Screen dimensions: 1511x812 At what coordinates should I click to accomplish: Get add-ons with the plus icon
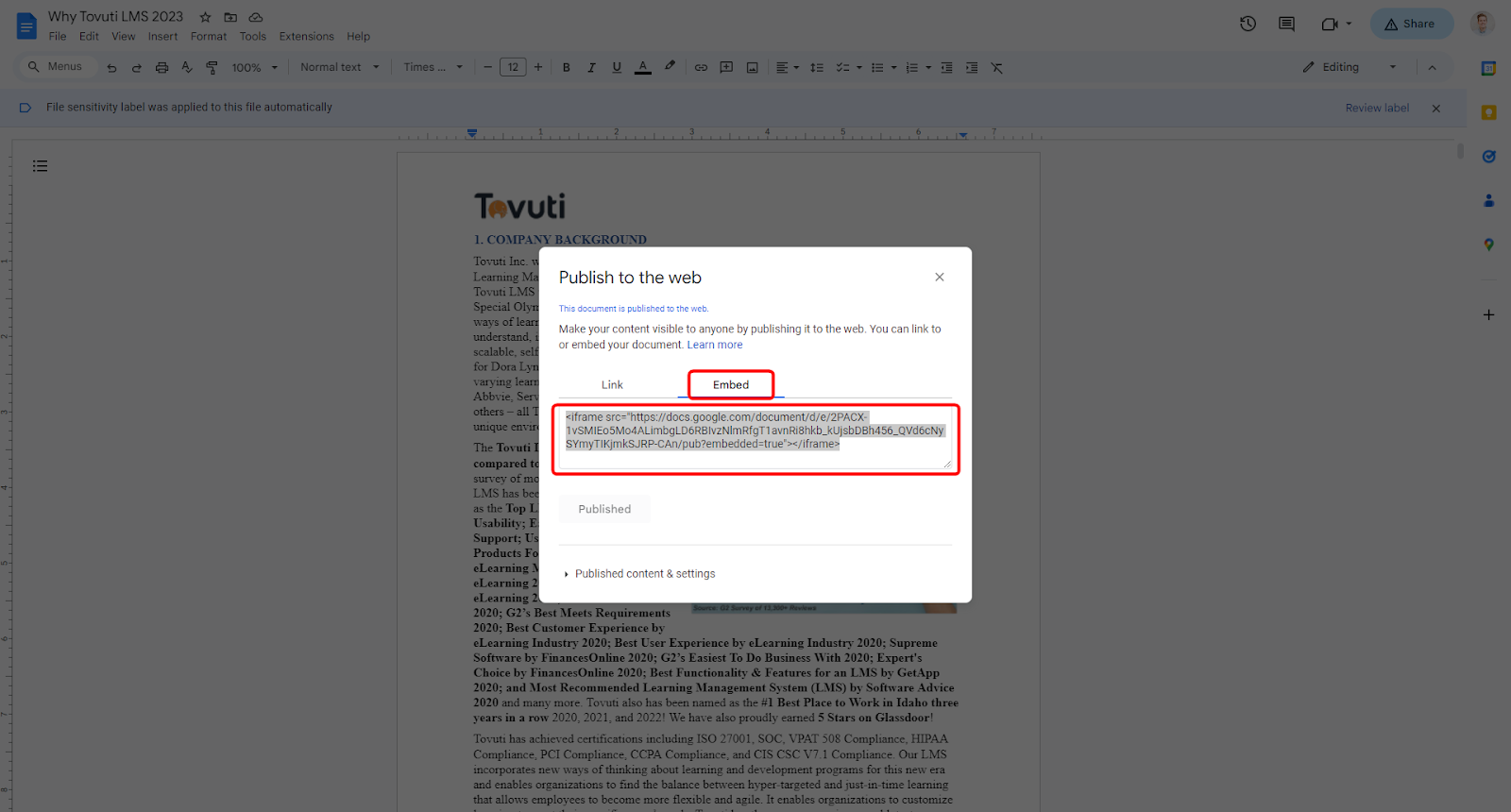tap(1488, 314)
